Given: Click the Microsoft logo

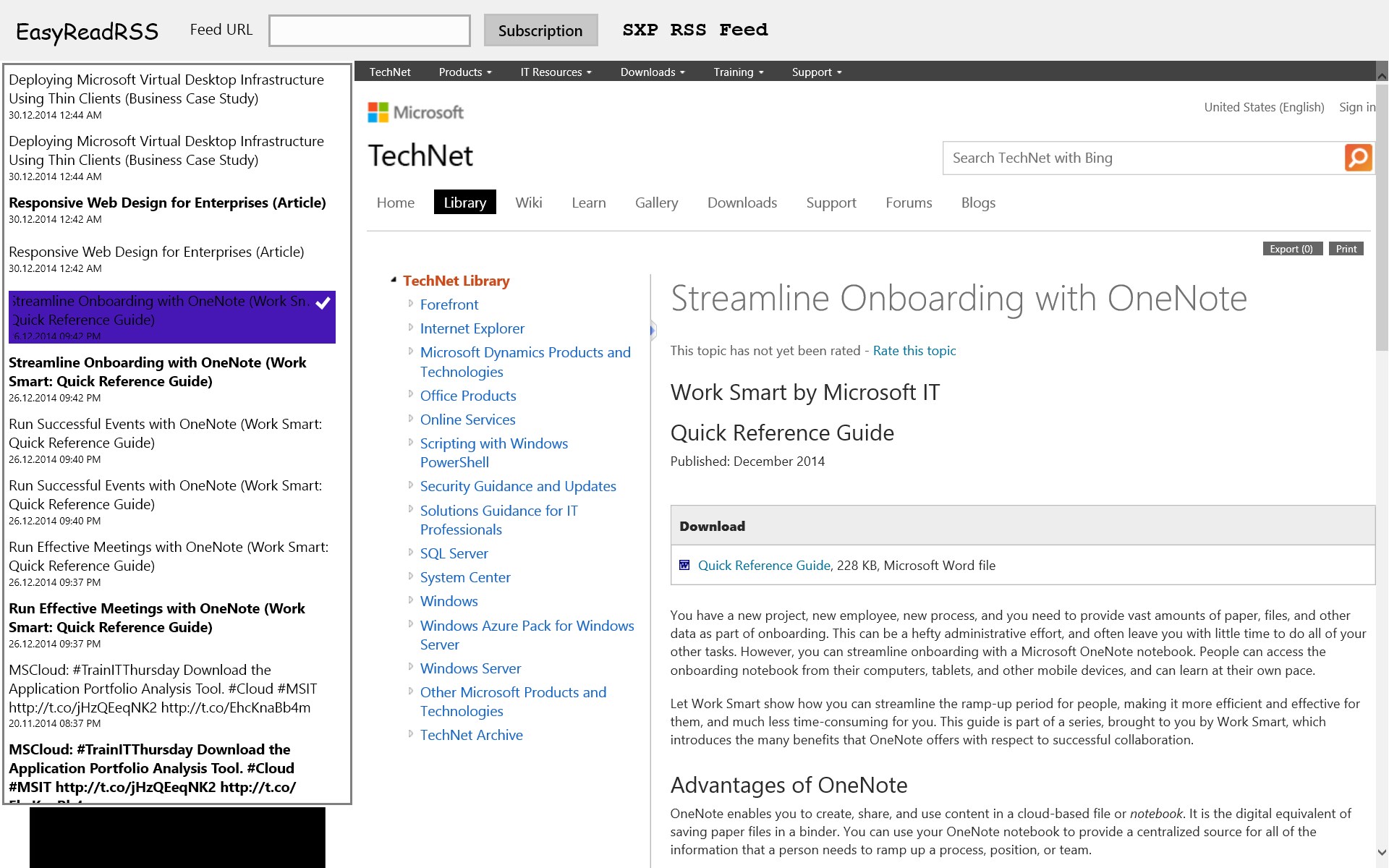Looking at the screenshot, I should [416, 113].
